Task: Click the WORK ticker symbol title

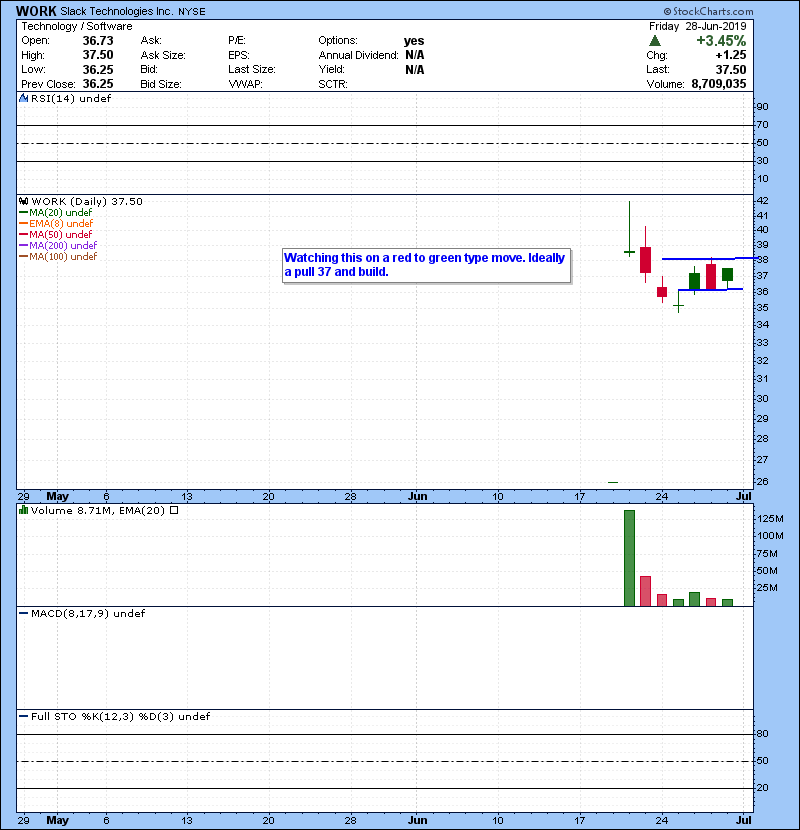Action: tap(36, 11)
